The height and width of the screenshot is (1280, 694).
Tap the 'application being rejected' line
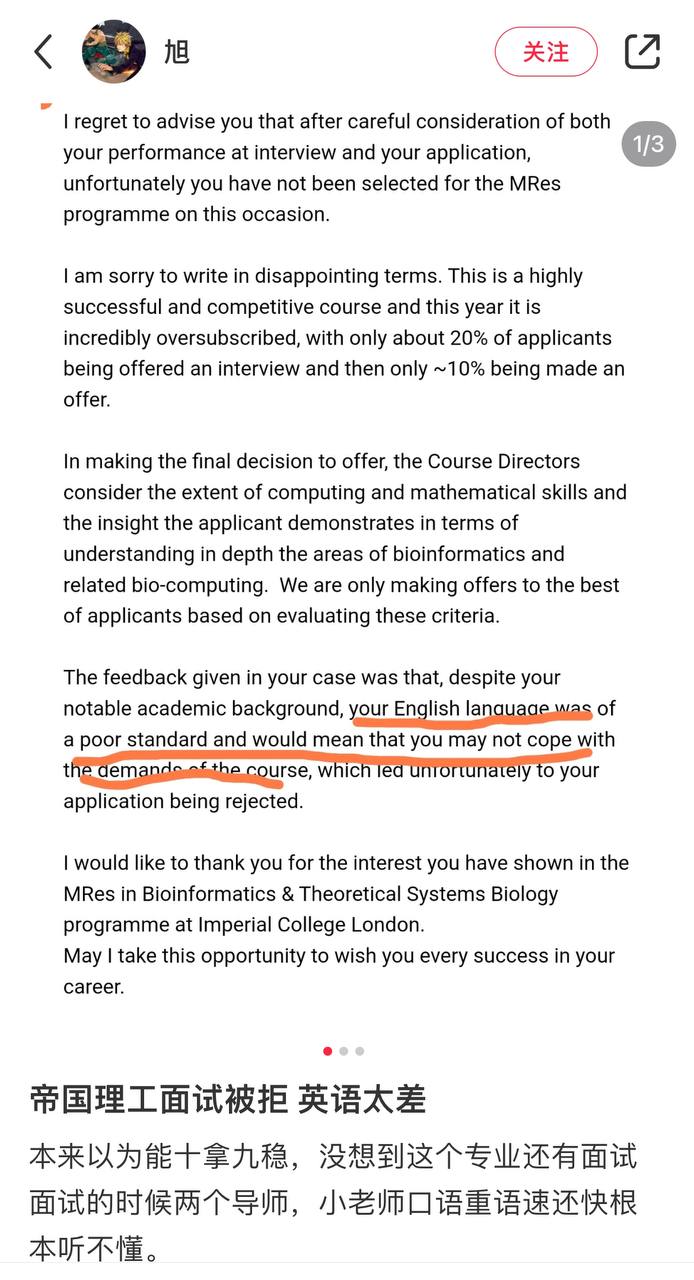182,802
